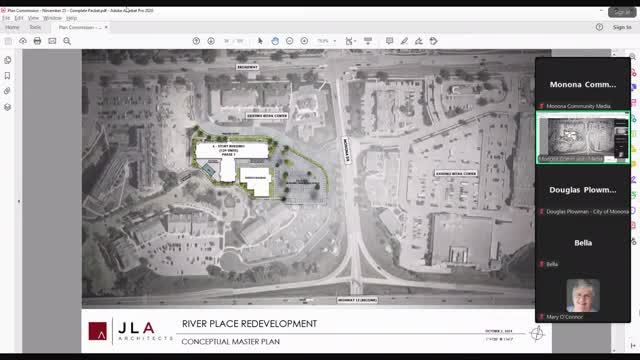This screenshot has height=360, width=640.
Task: Click the JLA Architects logo
Action: point(130,331)
